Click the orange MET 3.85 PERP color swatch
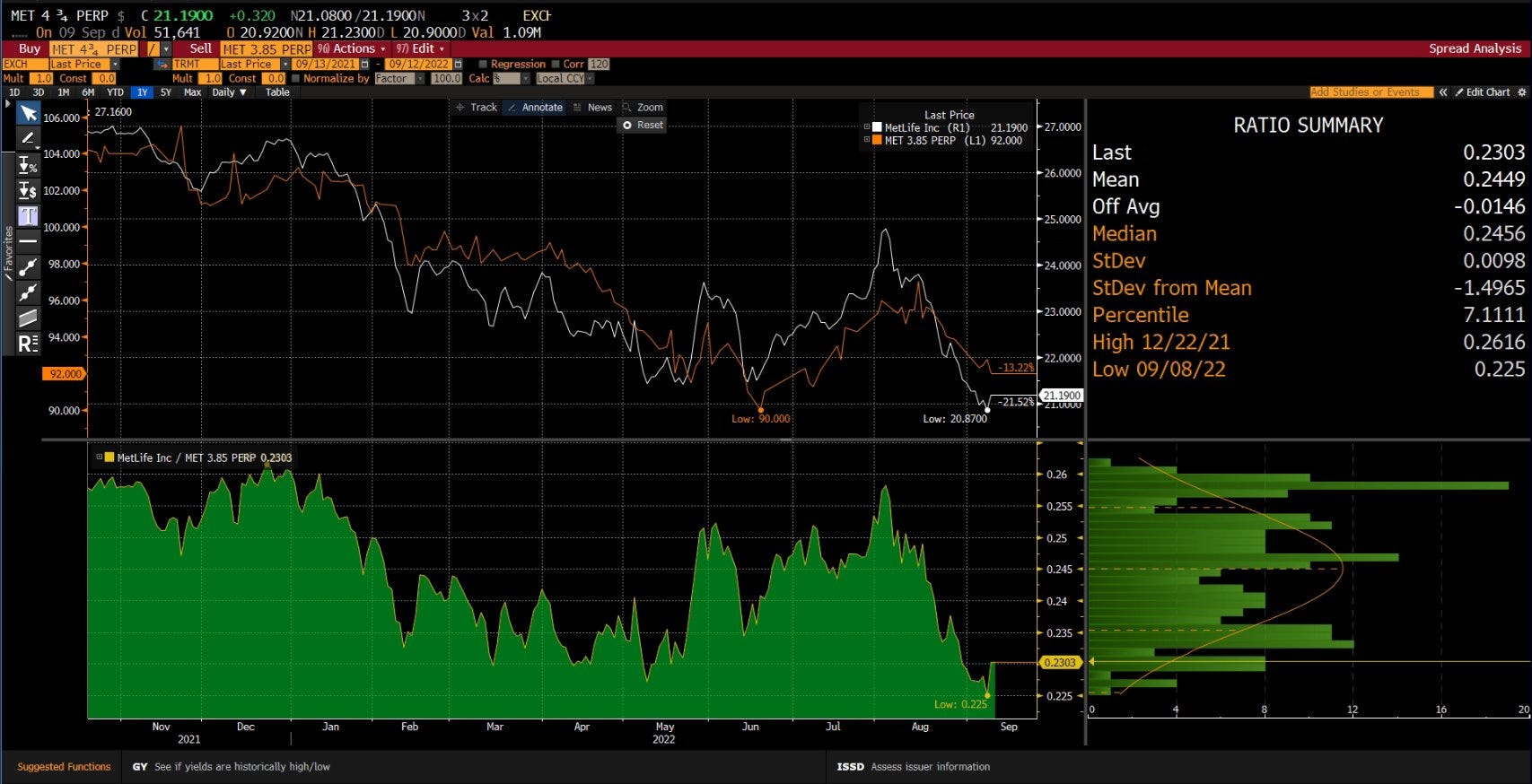Screen dimensions: 1532x784 [x=878, y=140]
